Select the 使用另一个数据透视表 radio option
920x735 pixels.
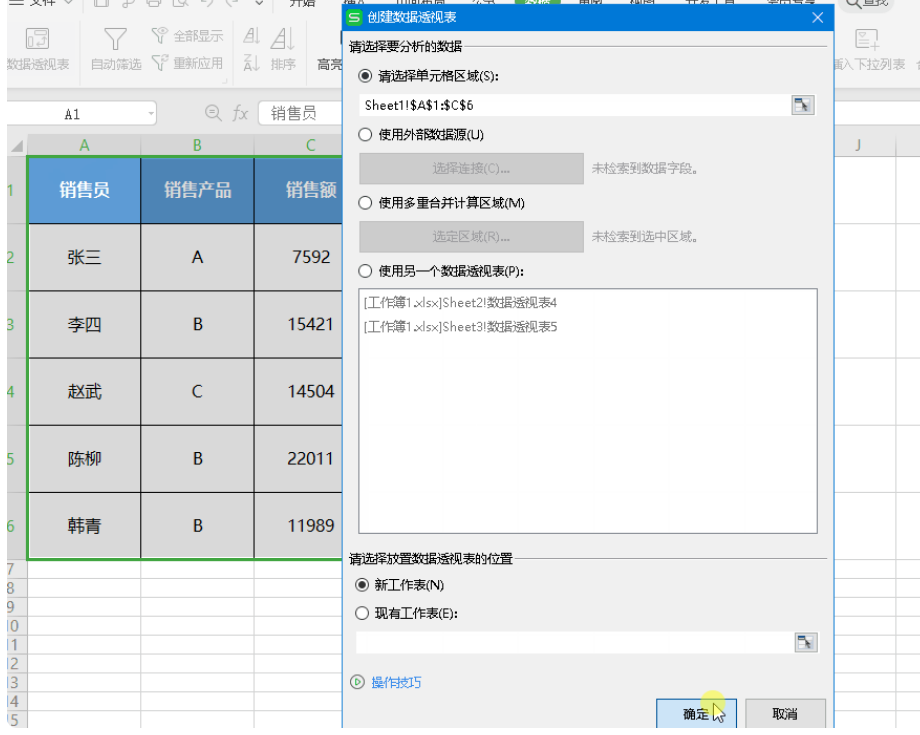click(365, 270)
